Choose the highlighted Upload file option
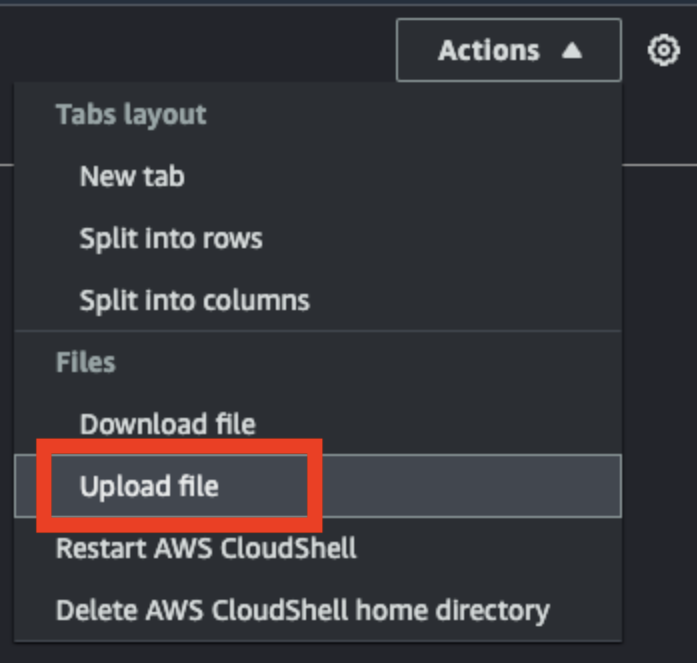This screenshot has width=697, height=663. (149, 486)
